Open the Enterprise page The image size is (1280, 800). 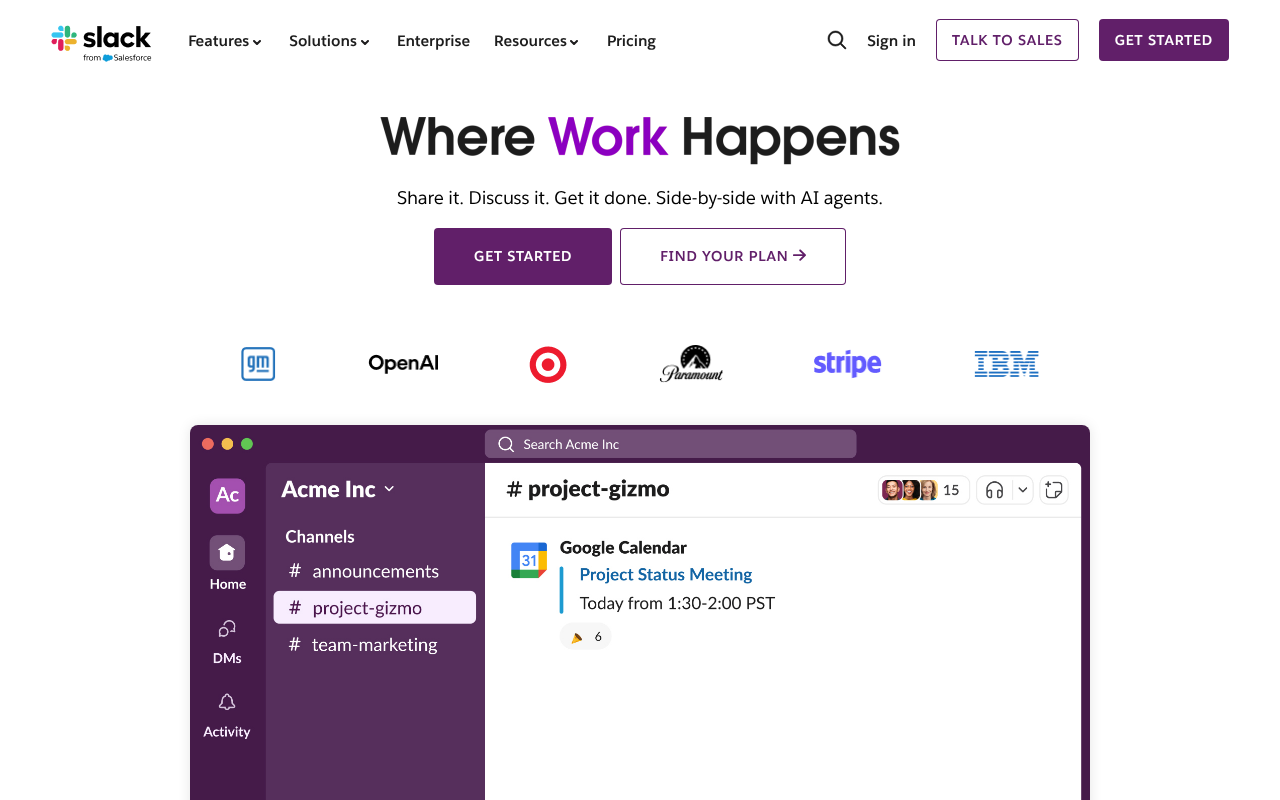433,41
